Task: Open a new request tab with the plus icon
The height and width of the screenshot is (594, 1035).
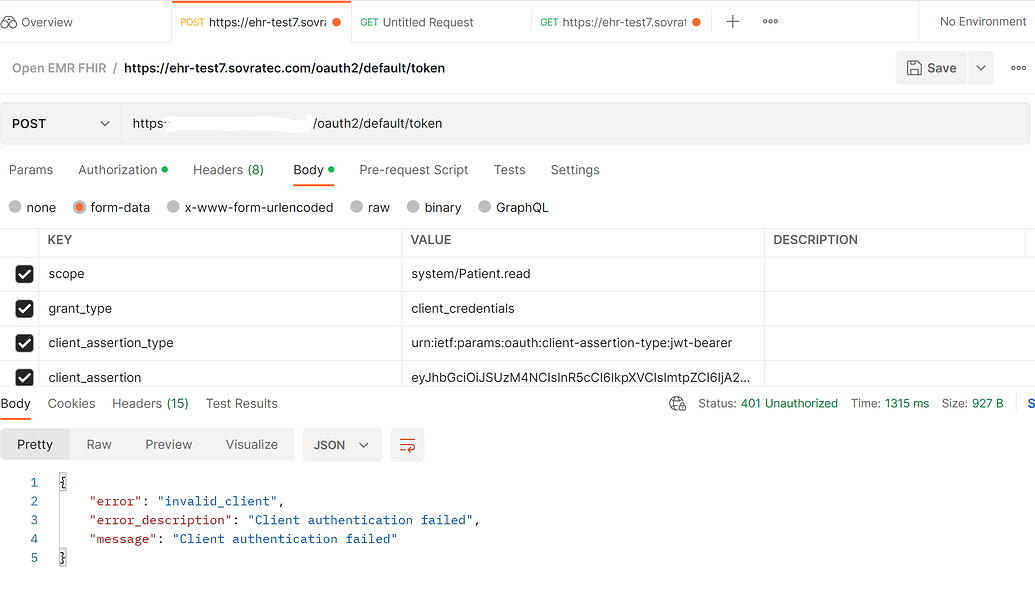Action: point(734,20)
